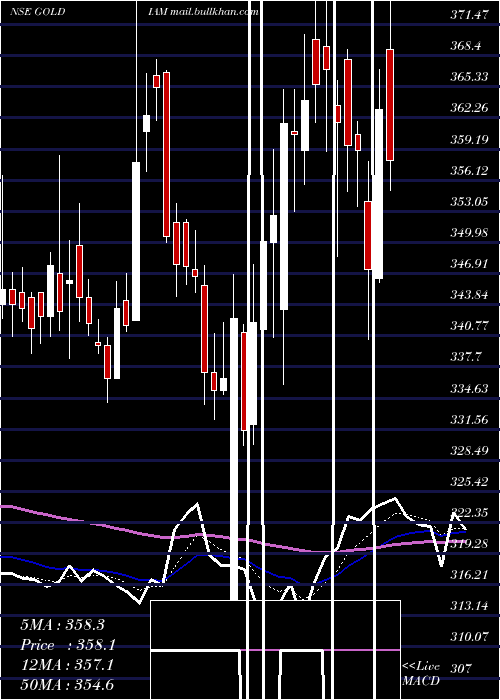Click the rightmost red candlestick body
This screenshot has height=700, width=500.
(390, 105)
